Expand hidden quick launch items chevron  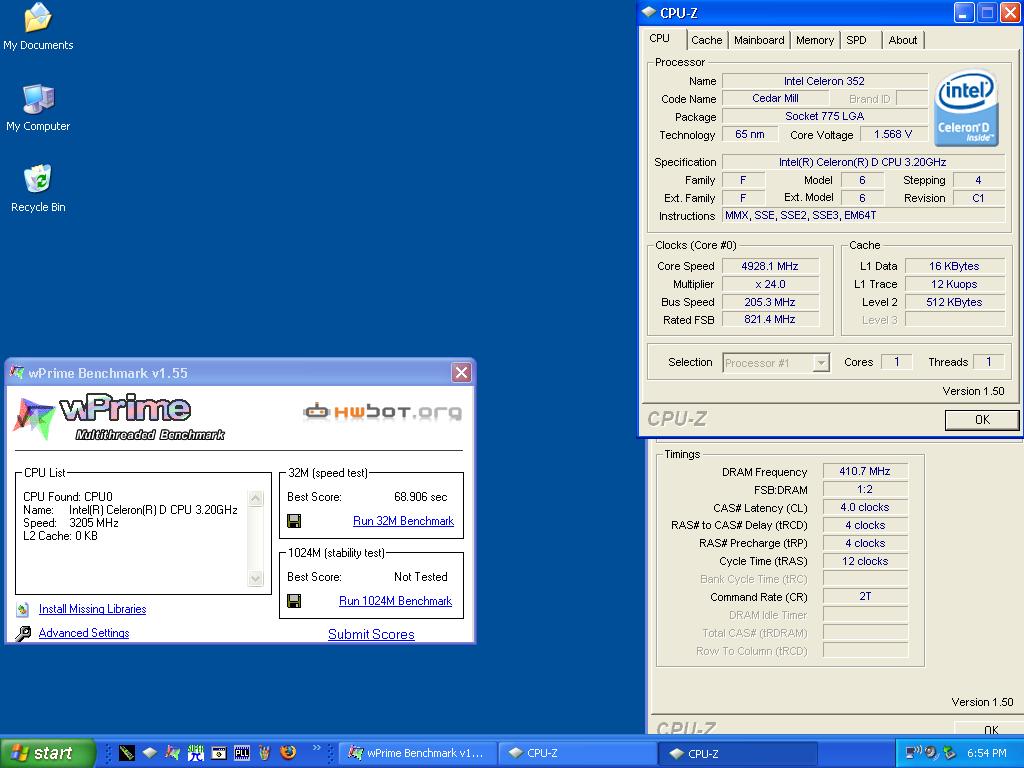click(x=317, y=748)
